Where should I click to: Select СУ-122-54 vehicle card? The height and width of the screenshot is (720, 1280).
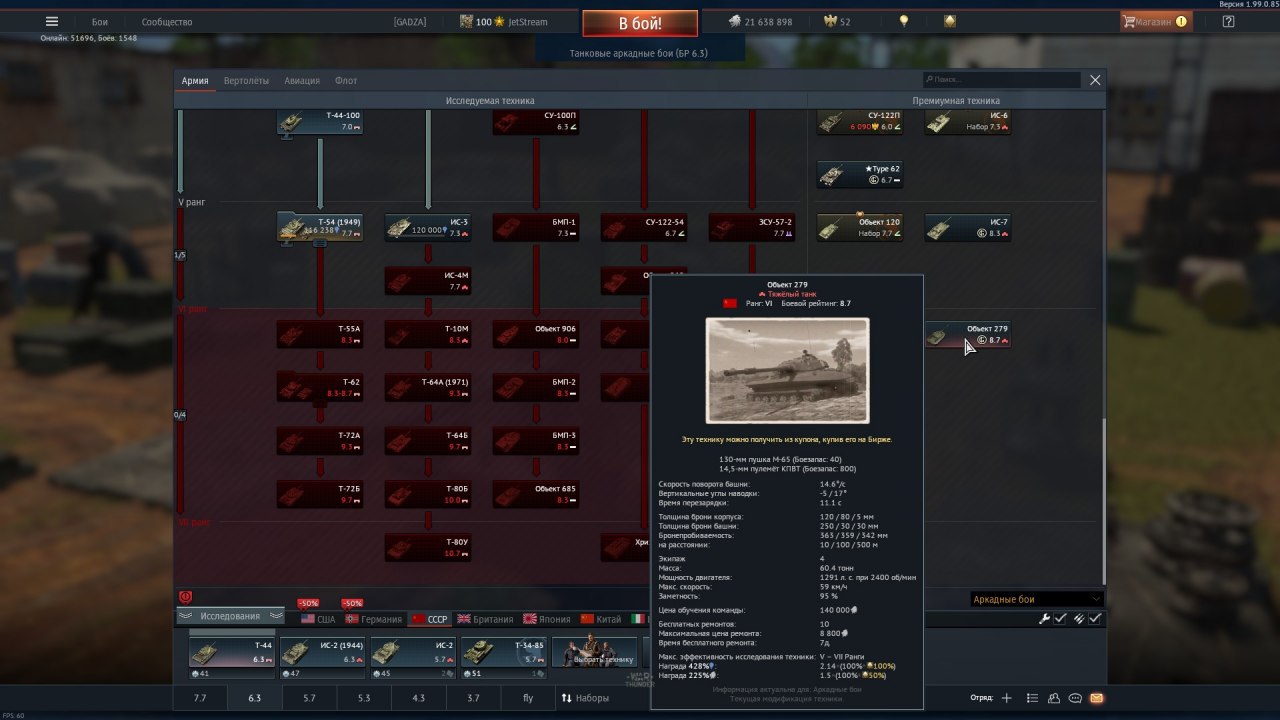click(x=644, y=227)
